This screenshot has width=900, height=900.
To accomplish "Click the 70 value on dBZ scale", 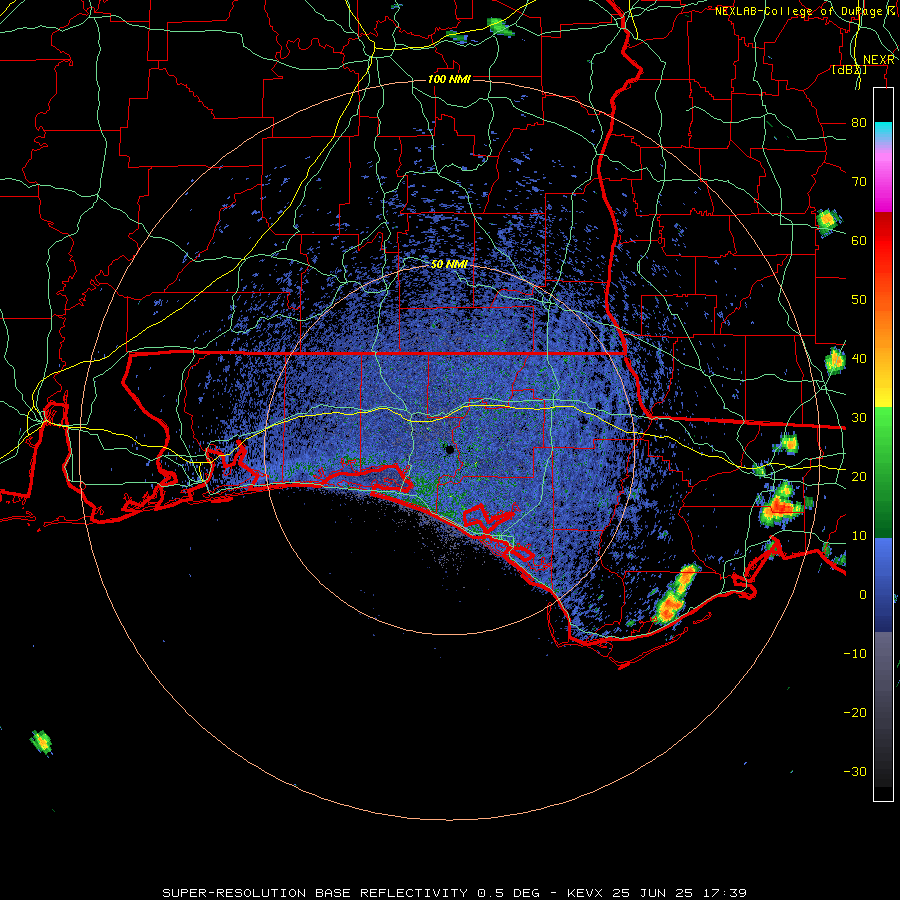I will coord(859,181).
